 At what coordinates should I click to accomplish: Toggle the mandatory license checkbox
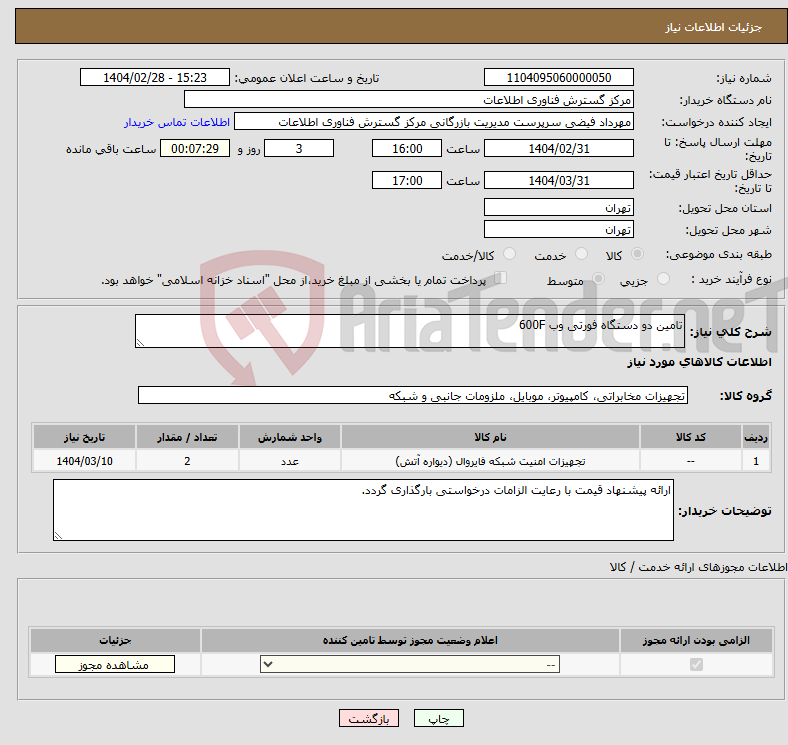[x=696, y=665]
